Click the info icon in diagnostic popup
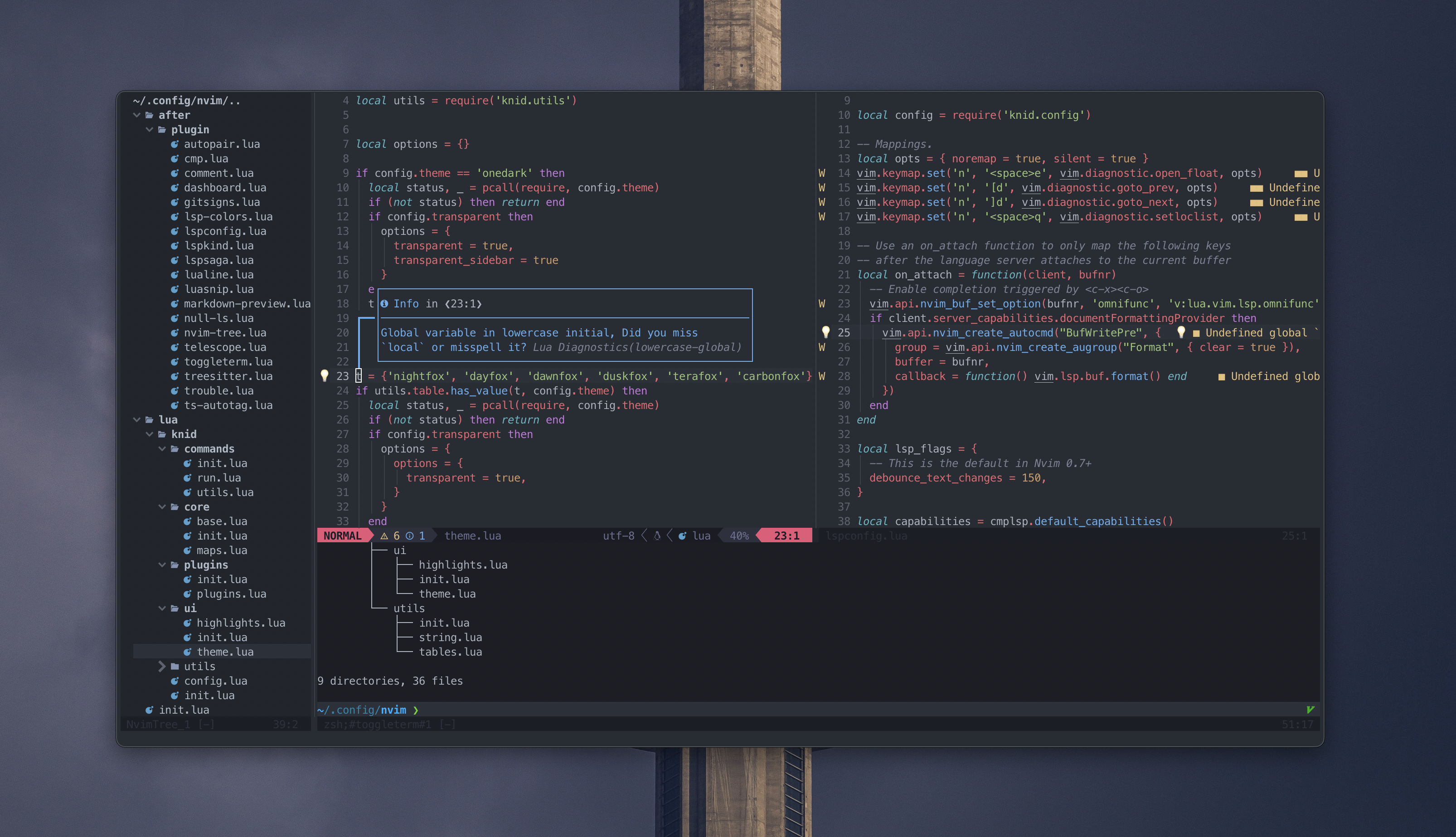The image size is (1456, 837). [x=384, y=303]
